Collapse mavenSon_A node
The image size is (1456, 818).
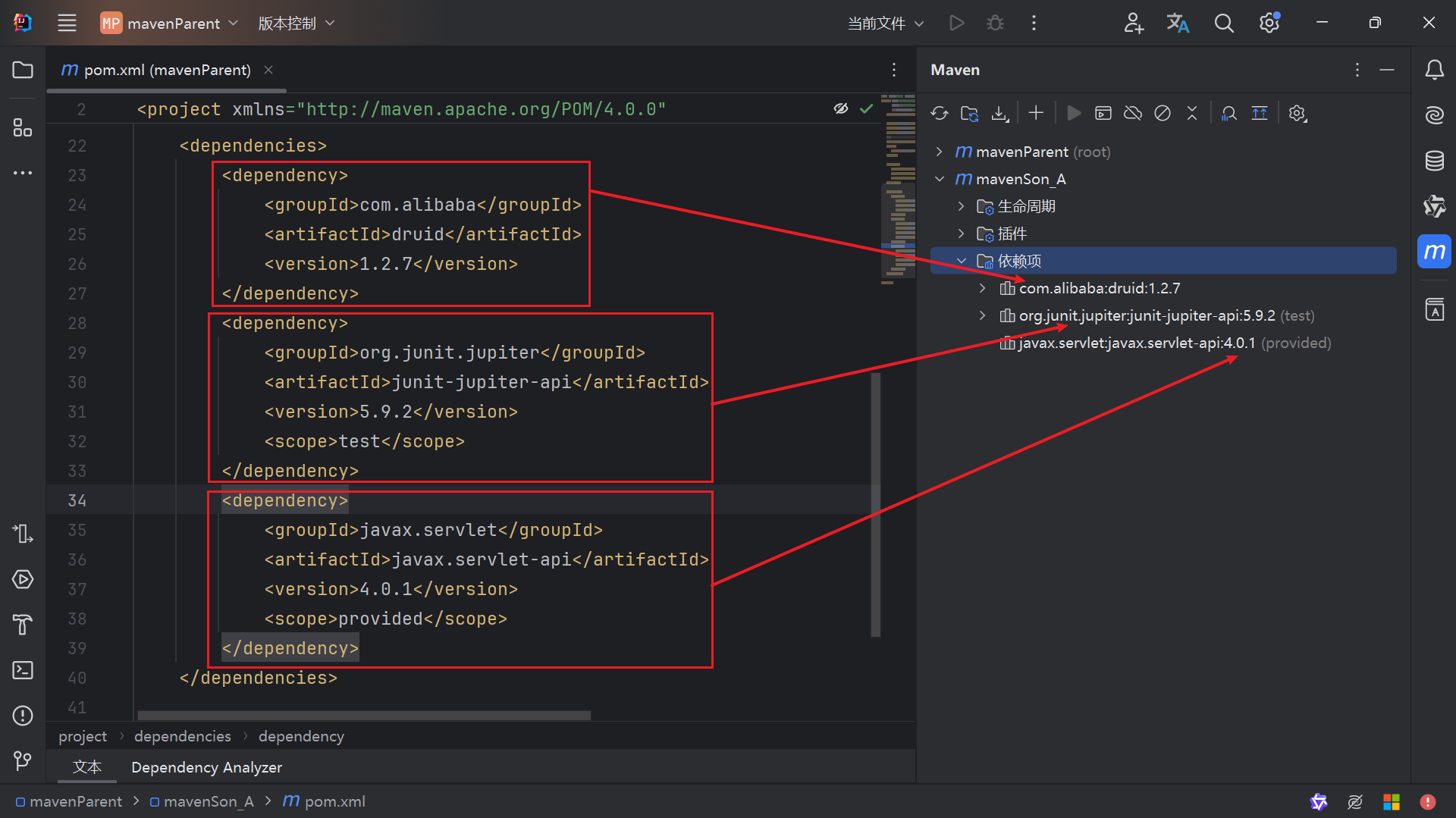coord(940,179)
